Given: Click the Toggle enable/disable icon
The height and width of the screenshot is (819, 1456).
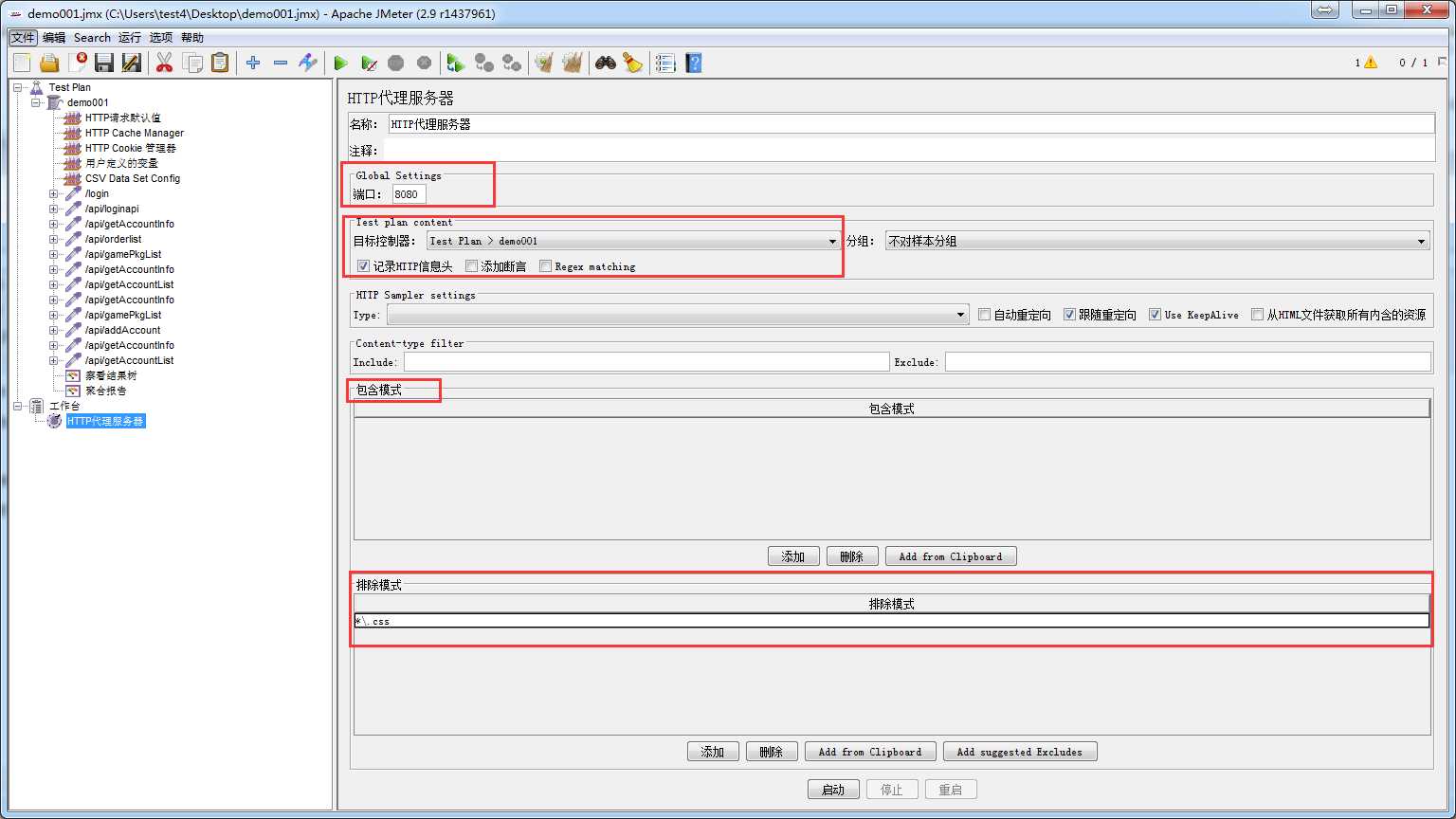Looking at the screenshot, I should (x=308, y=63).
